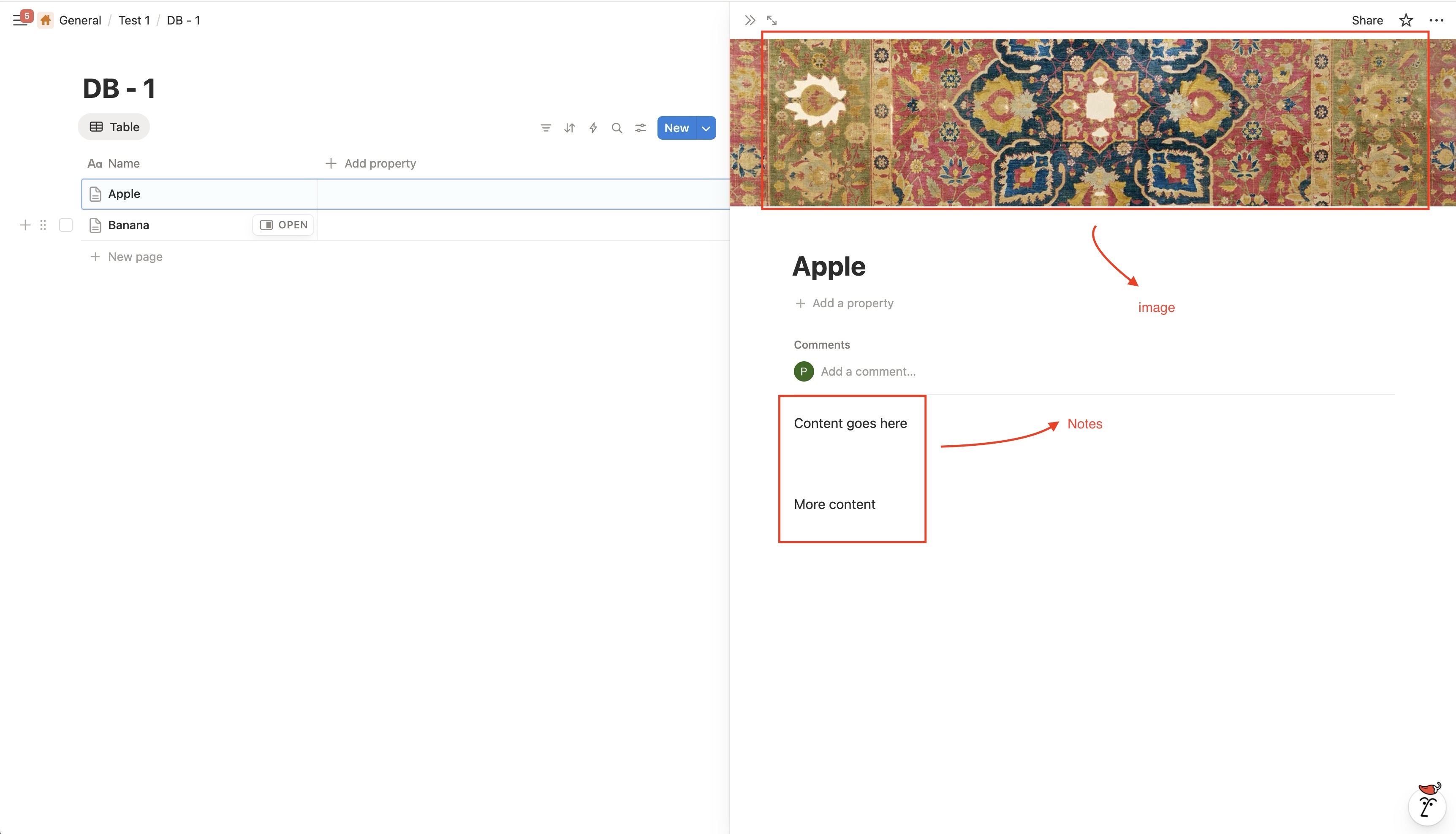Open Apple page in full view

772,21
